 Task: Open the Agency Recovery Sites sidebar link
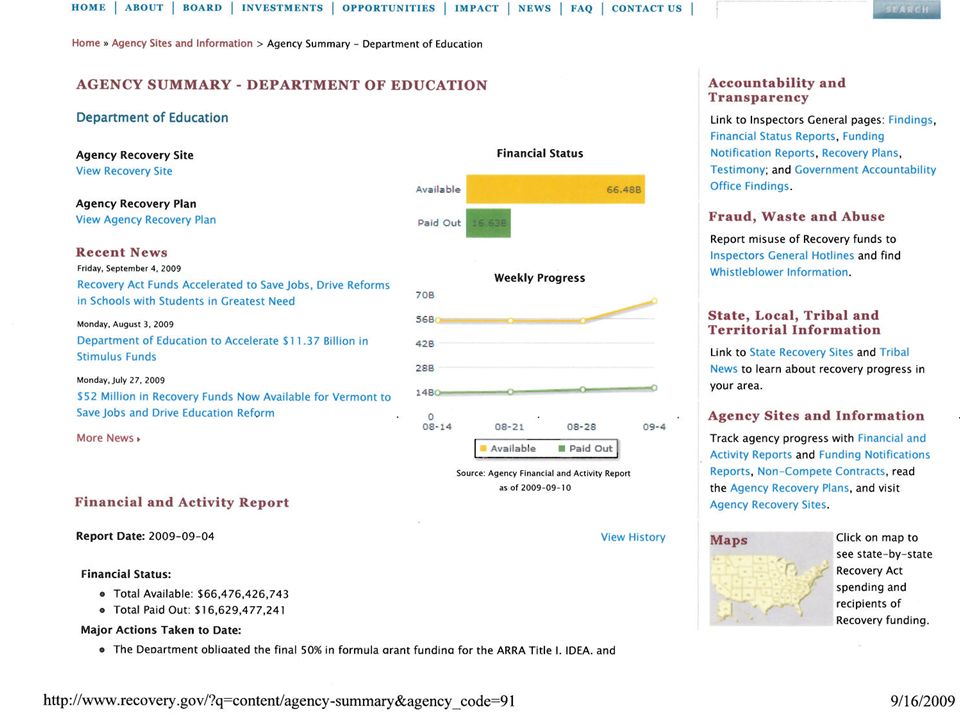(x=768, y=504)
